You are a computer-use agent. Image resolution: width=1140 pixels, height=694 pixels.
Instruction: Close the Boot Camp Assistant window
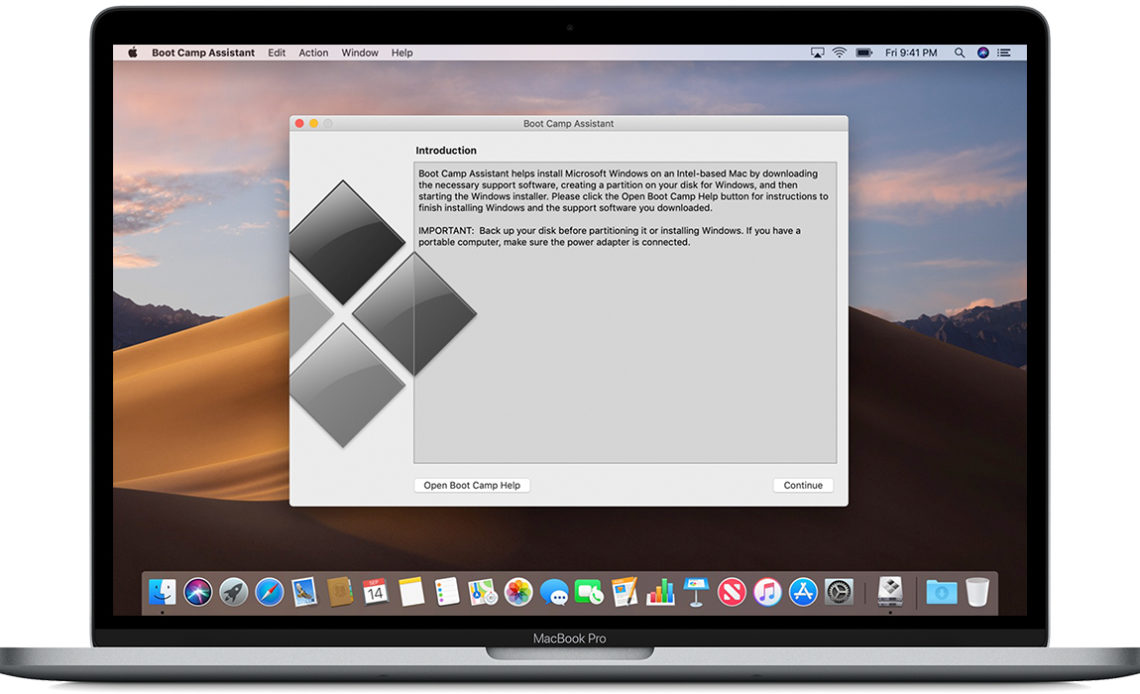300,124
